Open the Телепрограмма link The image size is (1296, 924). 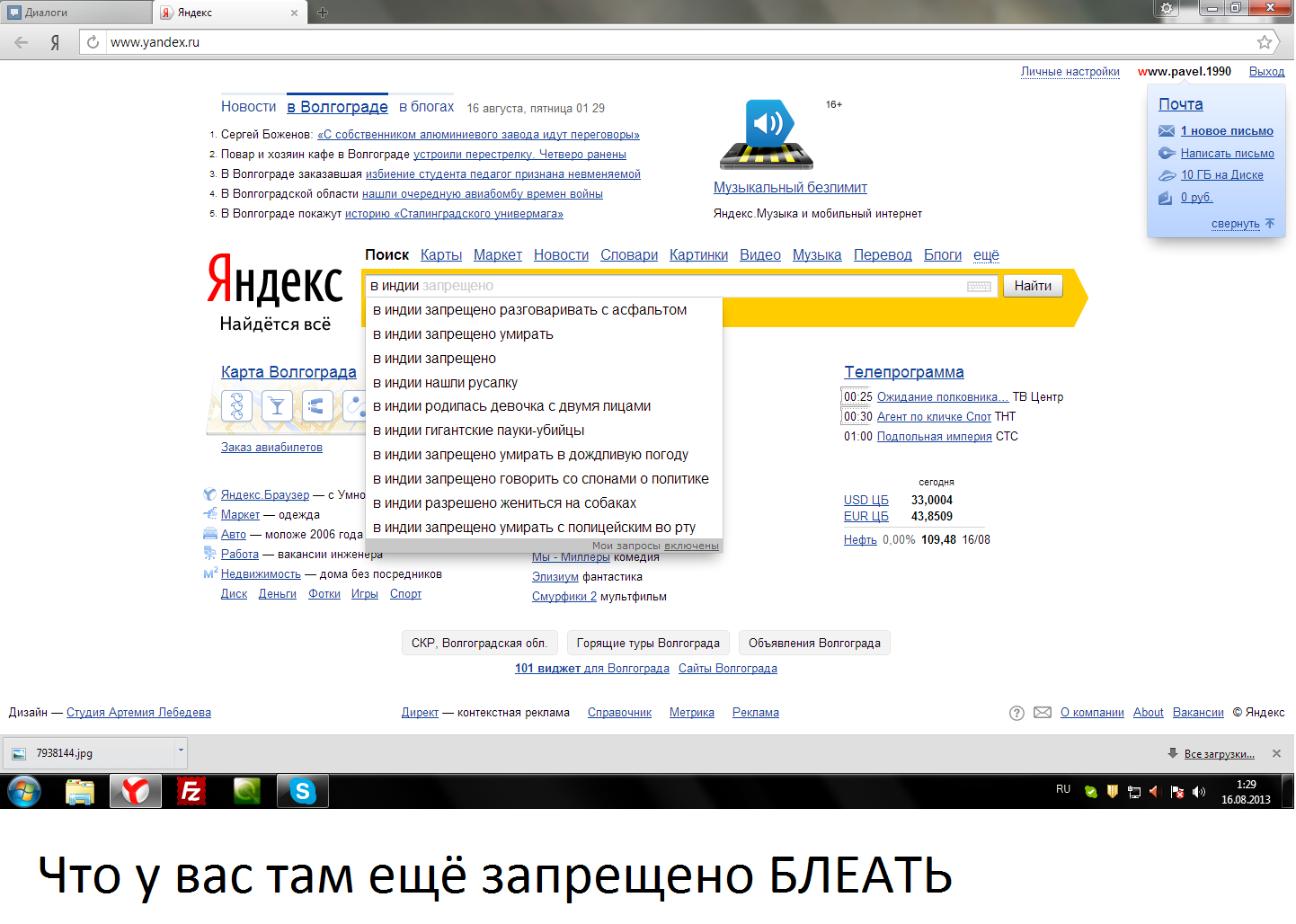[x=904, y=372]
